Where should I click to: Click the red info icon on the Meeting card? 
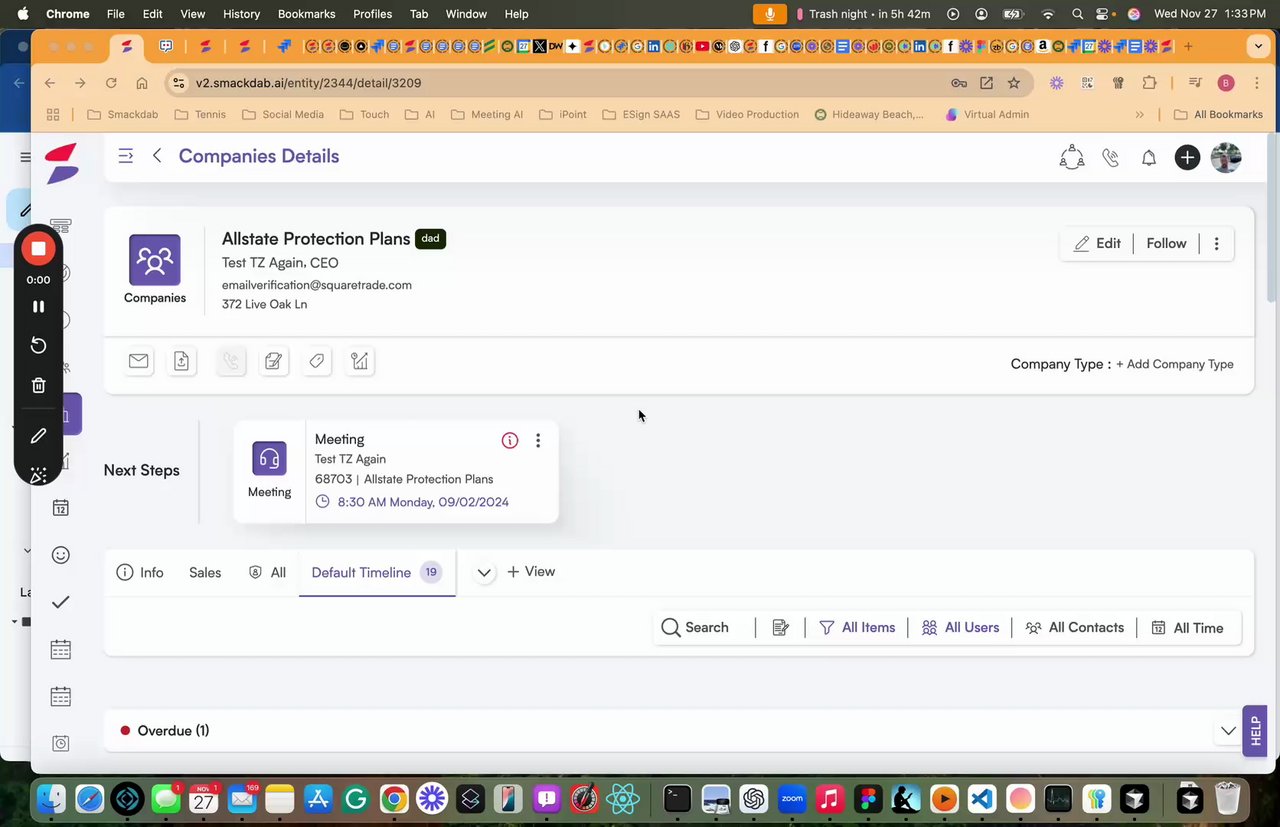[x=510, y=440]
